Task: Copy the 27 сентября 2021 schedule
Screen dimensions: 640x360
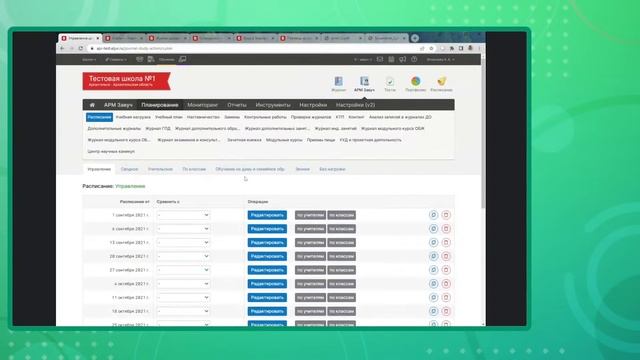Action: 433,270
